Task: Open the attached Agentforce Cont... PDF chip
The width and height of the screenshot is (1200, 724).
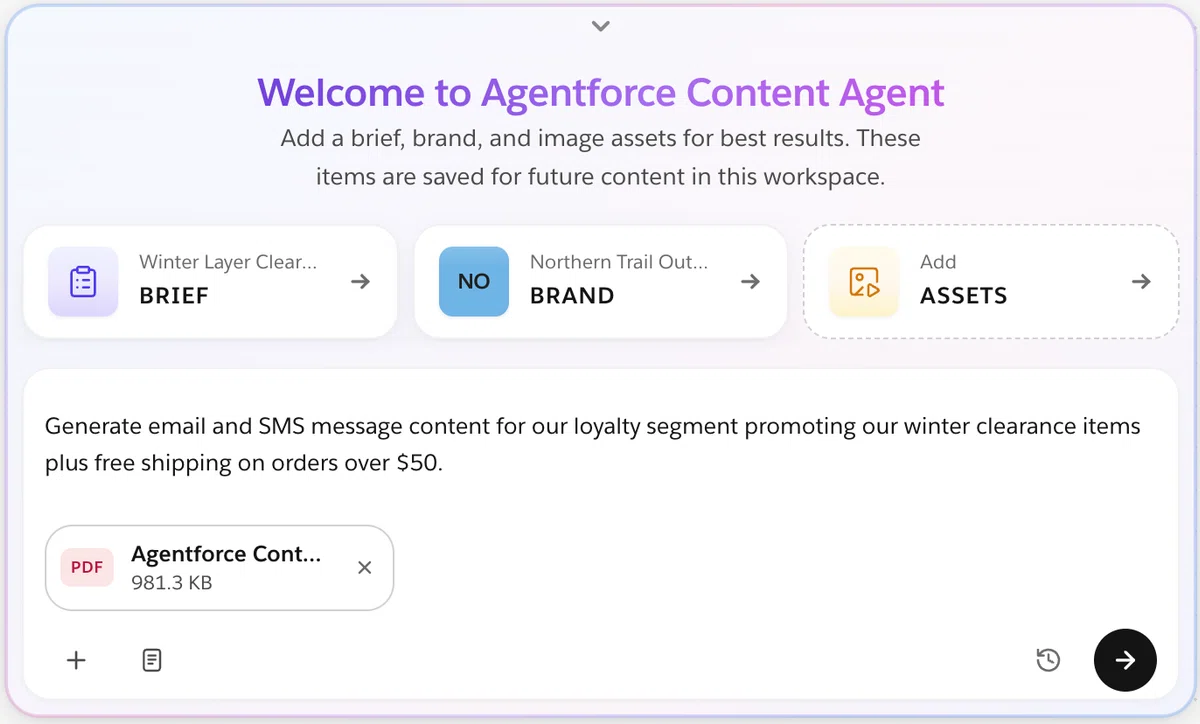Action: 219,568
